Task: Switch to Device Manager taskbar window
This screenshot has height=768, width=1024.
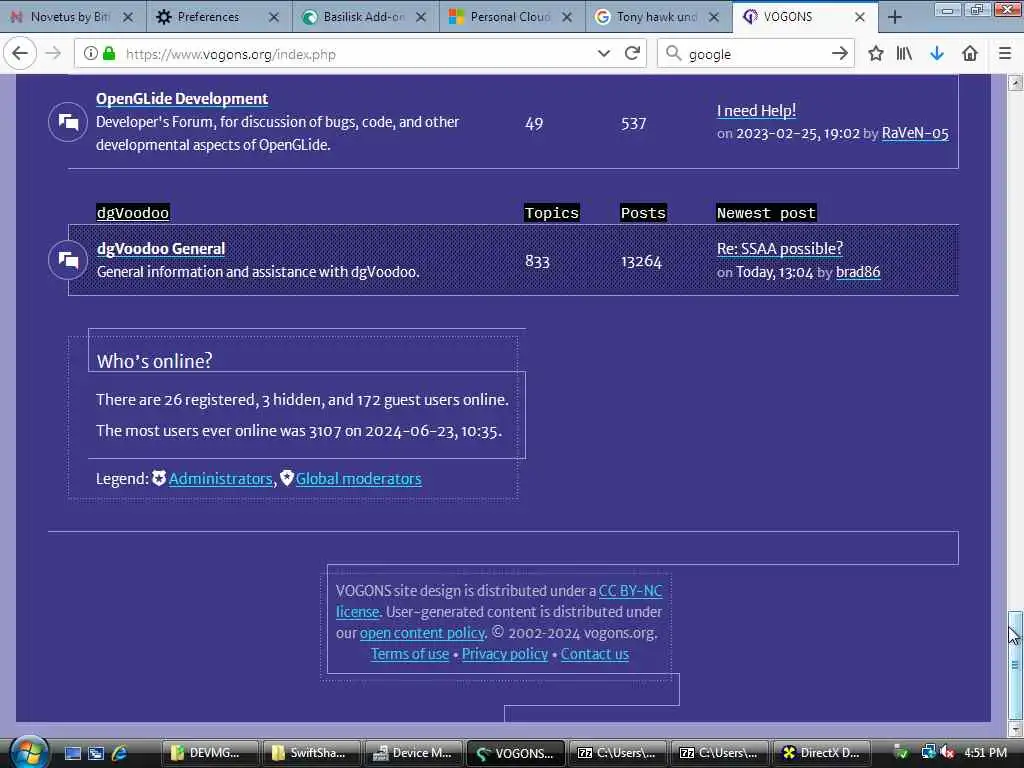Action: (413, 753)
